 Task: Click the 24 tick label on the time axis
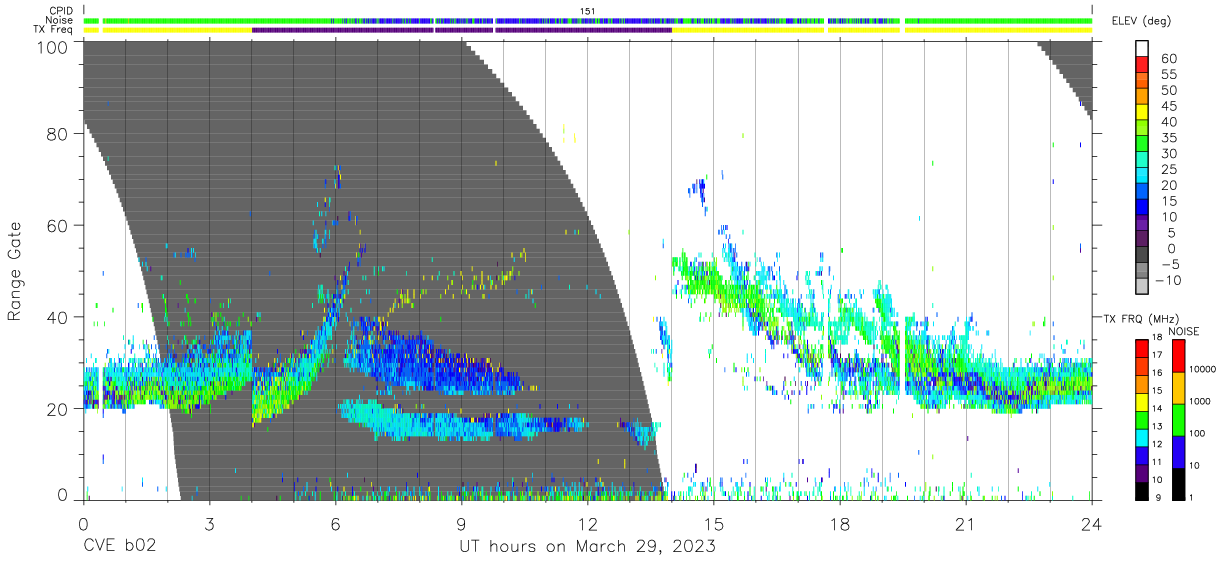tap(1091, 523)
